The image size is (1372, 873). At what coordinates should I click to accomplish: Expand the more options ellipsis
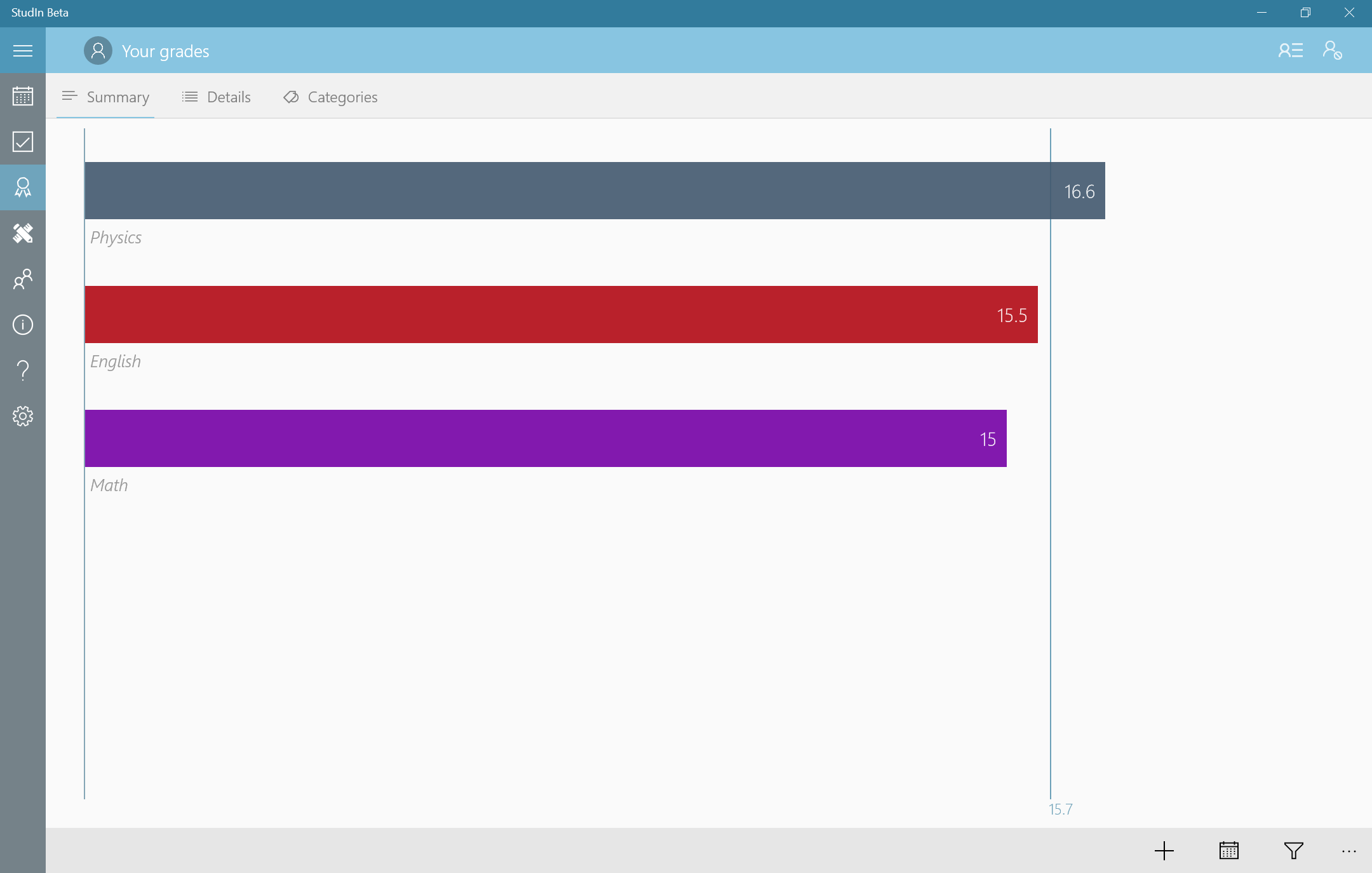[x=1348, y=850]
